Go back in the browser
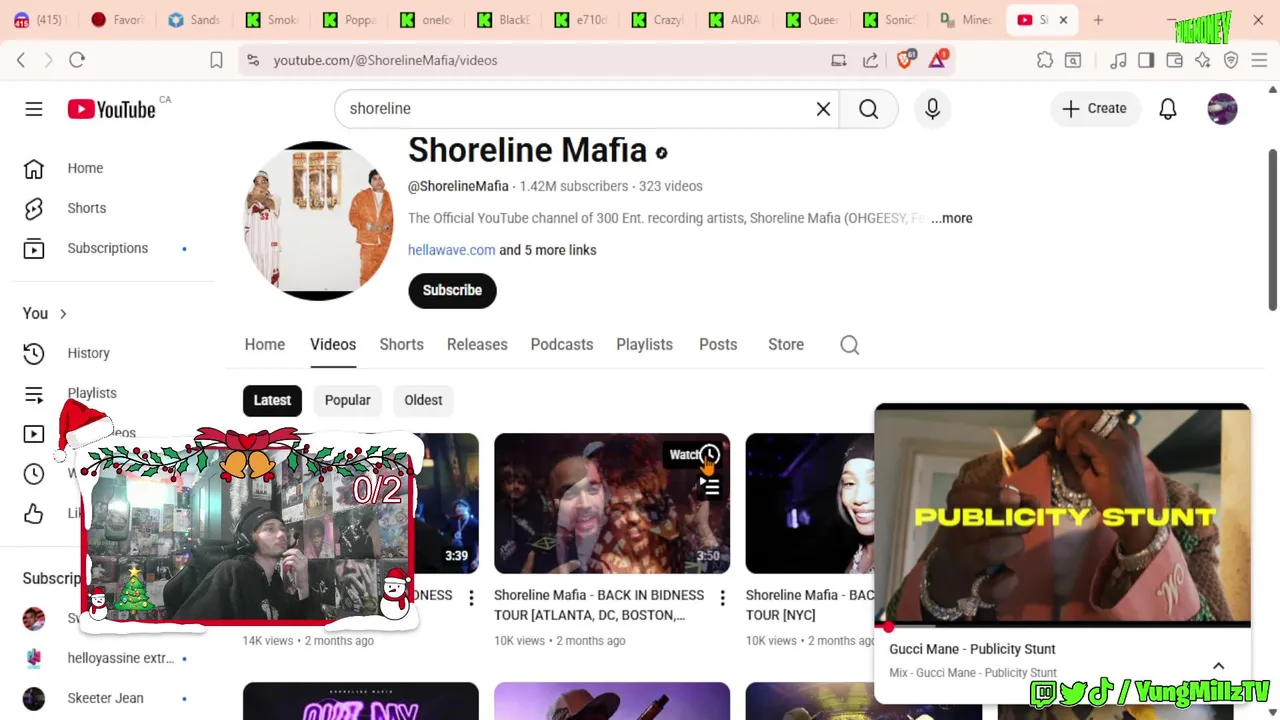1280x720 pixels. (x=21, y=60)
